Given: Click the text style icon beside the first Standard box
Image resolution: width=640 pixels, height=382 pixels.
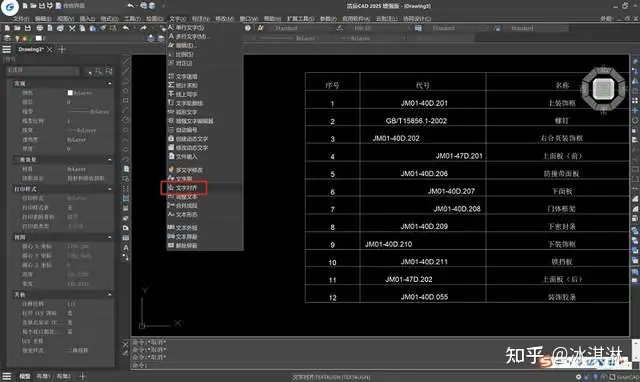Looking at the screenshot, I should [x=260, y=28].
